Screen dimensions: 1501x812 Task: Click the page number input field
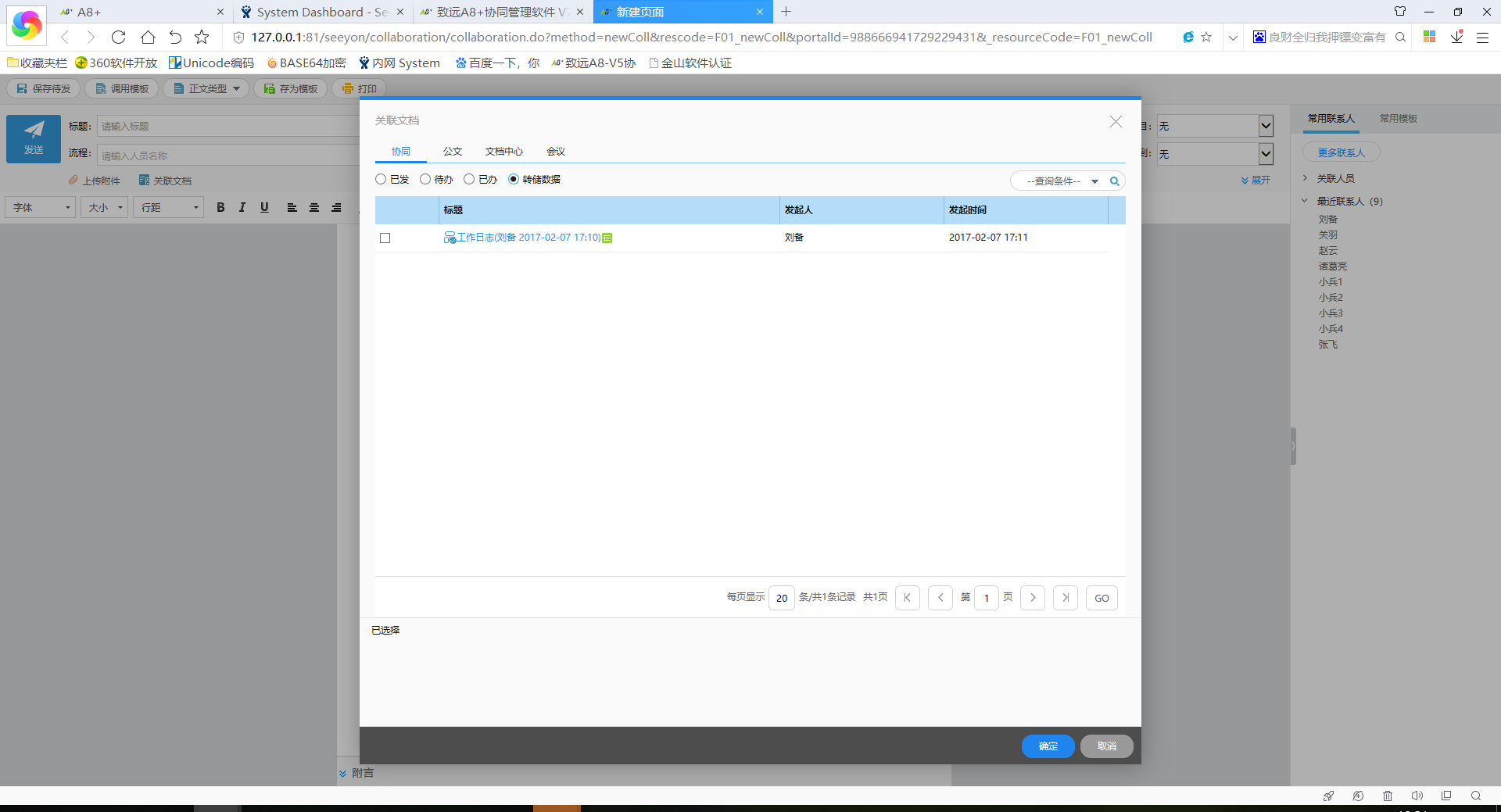(987, 598)
